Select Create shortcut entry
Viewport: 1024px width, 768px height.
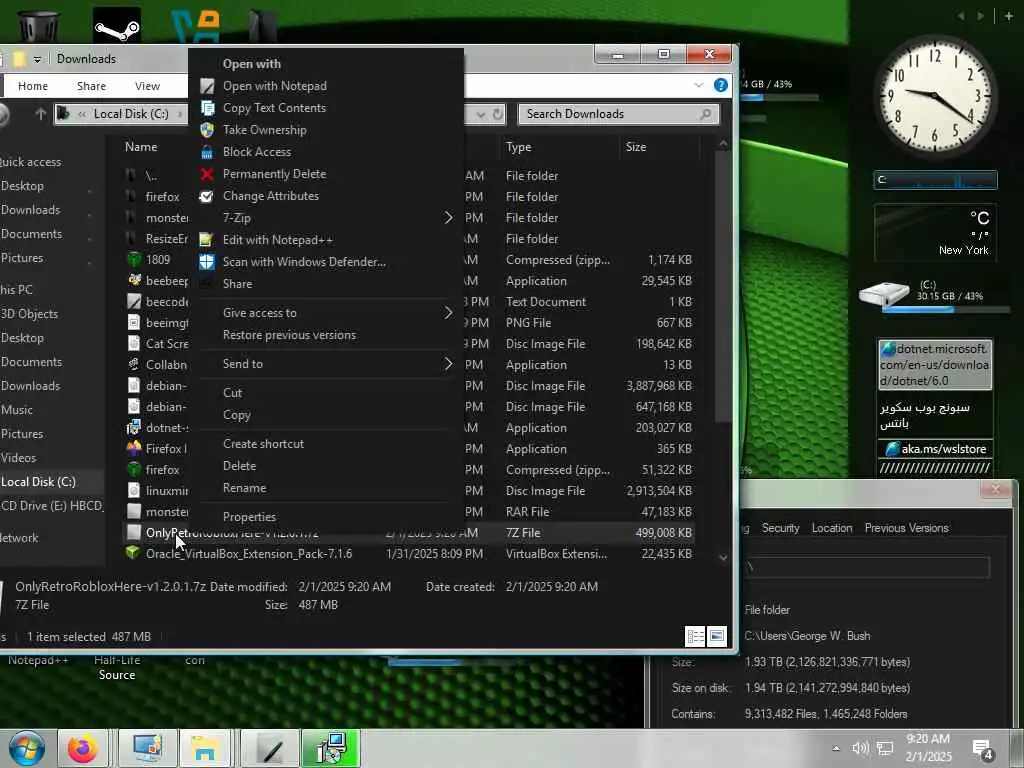263,443
